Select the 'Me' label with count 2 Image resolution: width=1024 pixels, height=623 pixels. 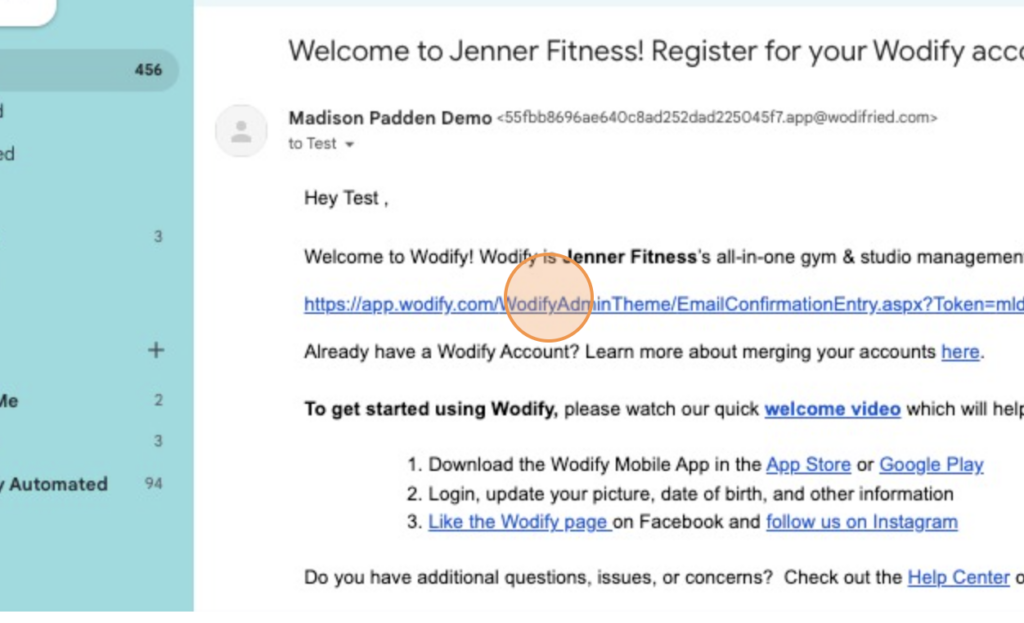[81, 400]
